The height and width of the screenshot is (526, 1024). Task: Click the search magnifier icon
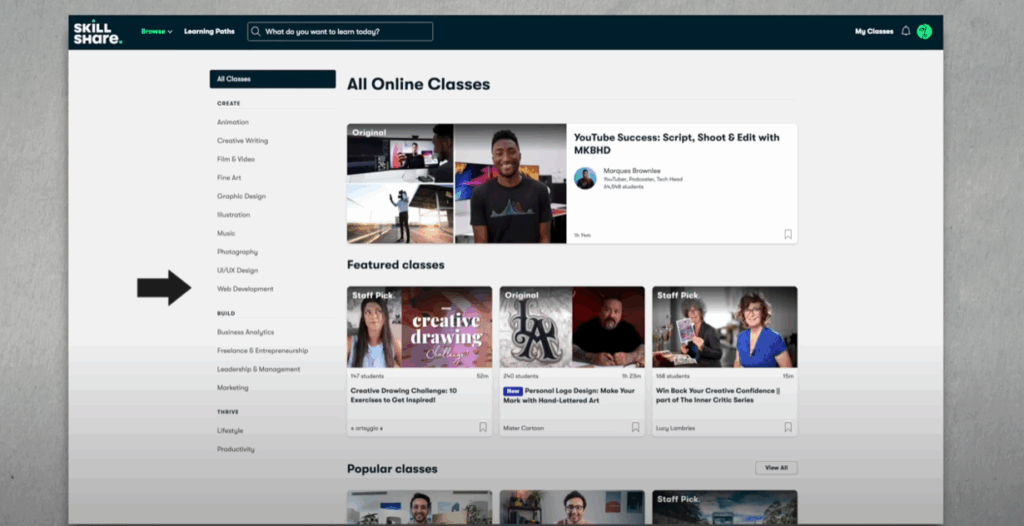click(256, 31)
